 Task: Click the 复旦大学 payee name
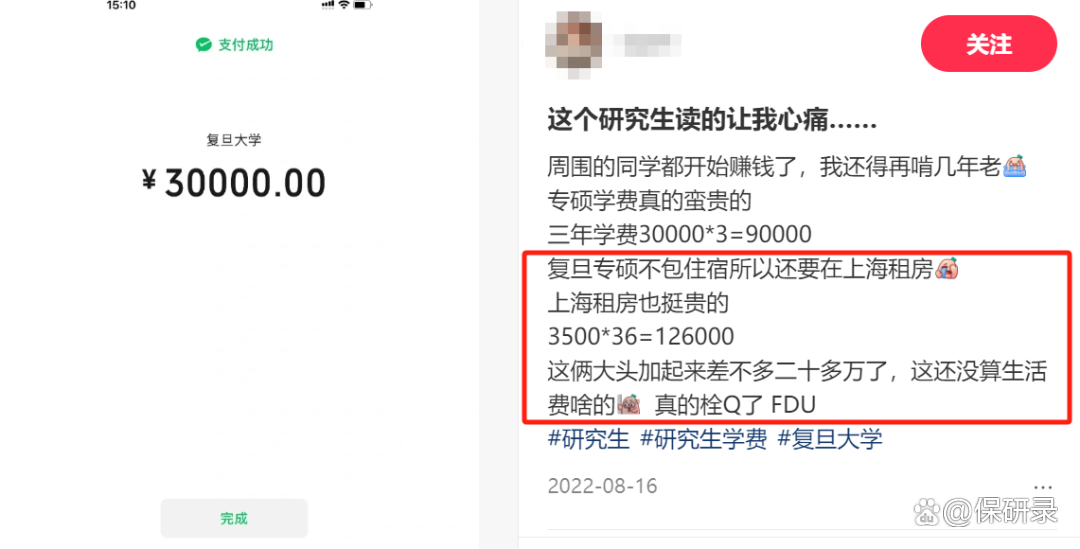233,140
